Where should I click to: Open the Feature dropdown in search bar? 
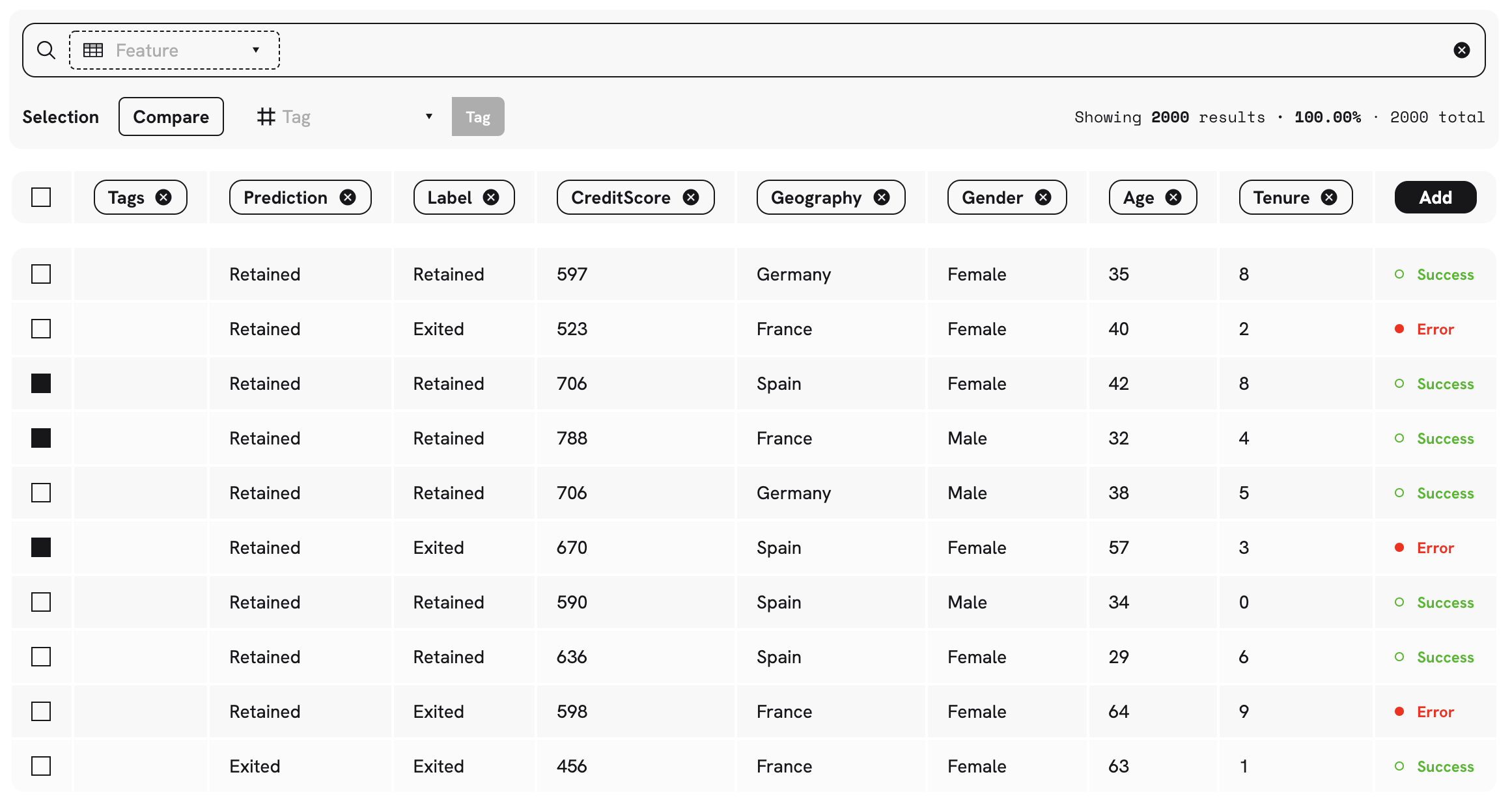(x=175, y=50)
